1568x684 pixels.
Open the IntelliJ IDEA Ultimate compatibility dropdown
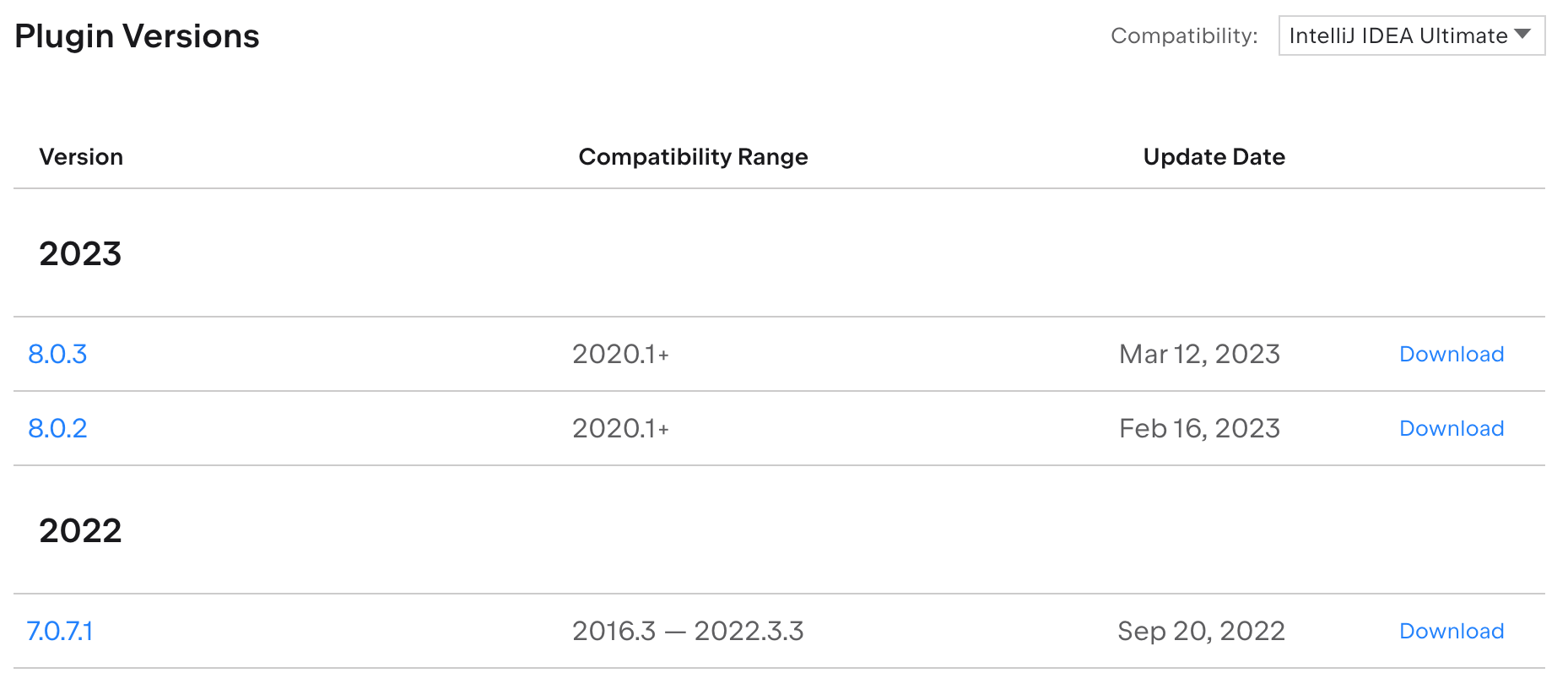pyautogui.click(x=1411, y=35)
